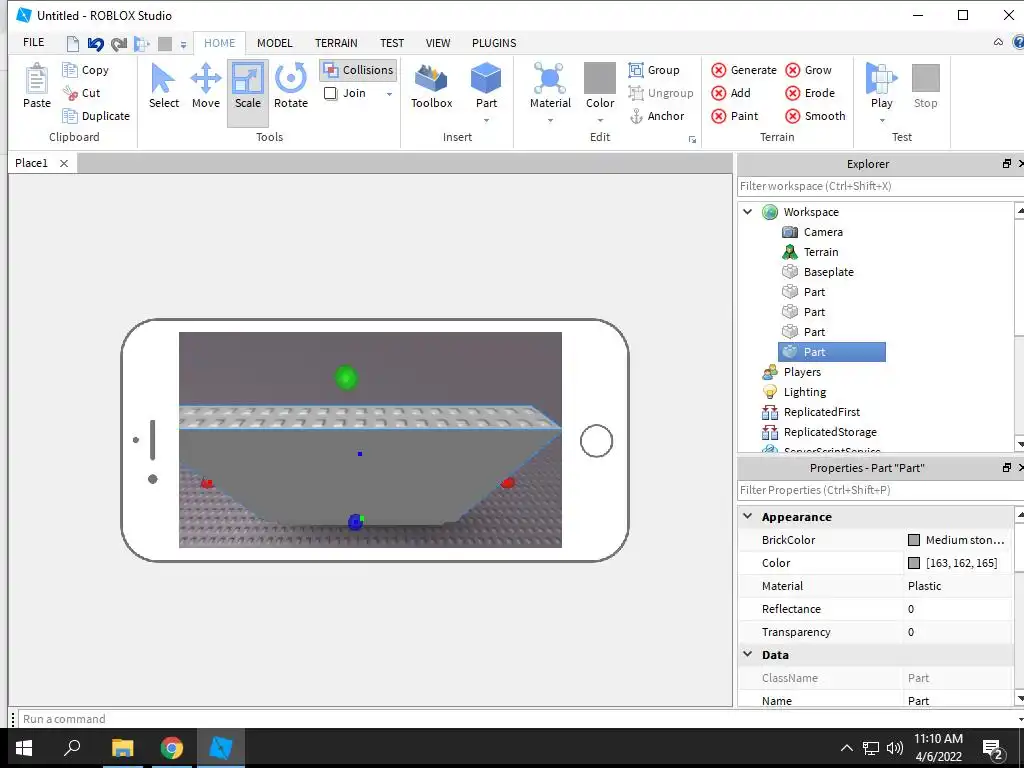This screenshot has height=768, width=1024.
Task: Close the Place1 tab
Action: pyautogui.click(x=64, y=163)
